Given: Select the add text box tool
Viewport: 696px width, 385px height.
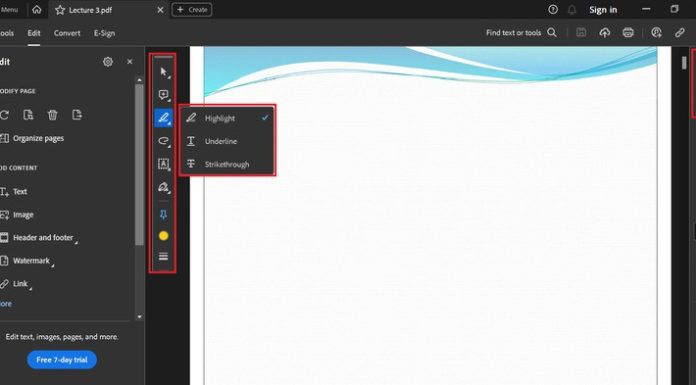Looking at the screenshot, I should [x=163, y=164].
